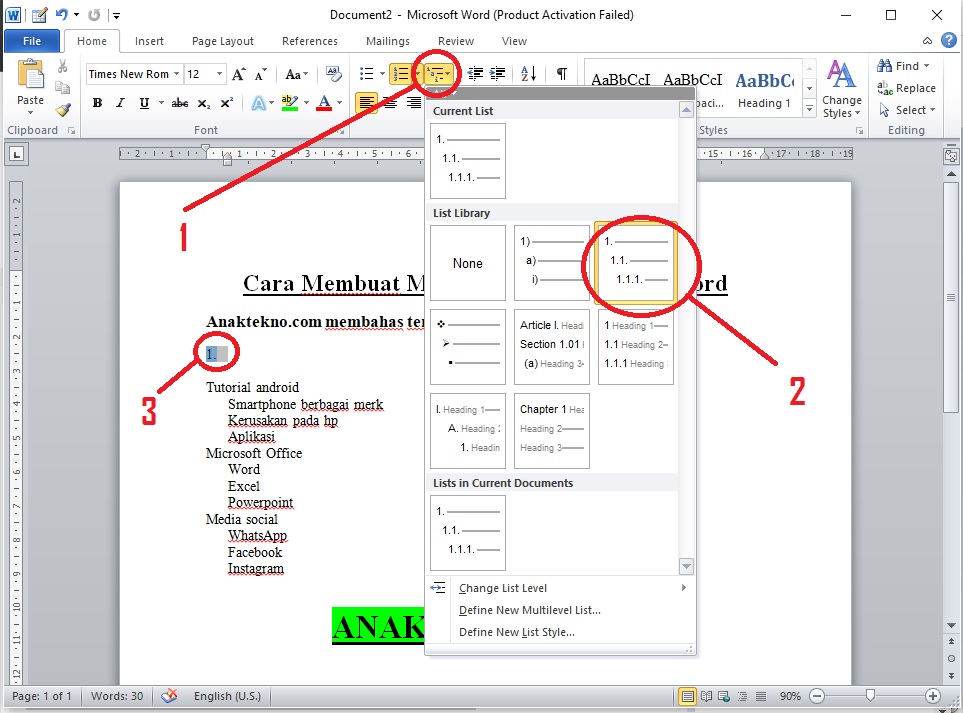Click the Redo icon in title bar
Image resolution: width=963 pixels, height=713 pixels.
(94, 15)
